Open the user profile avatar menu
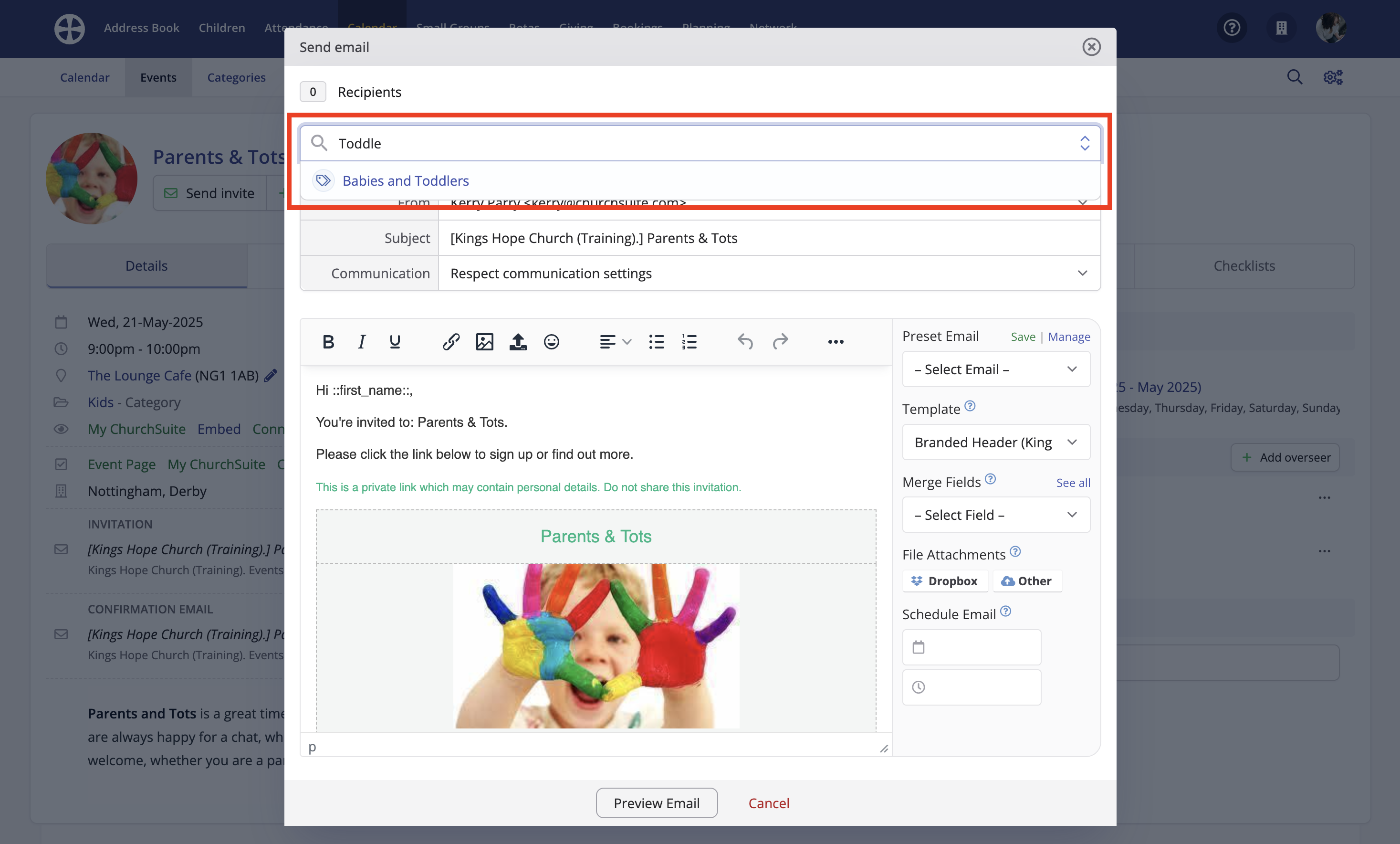 coord(1330,28)
